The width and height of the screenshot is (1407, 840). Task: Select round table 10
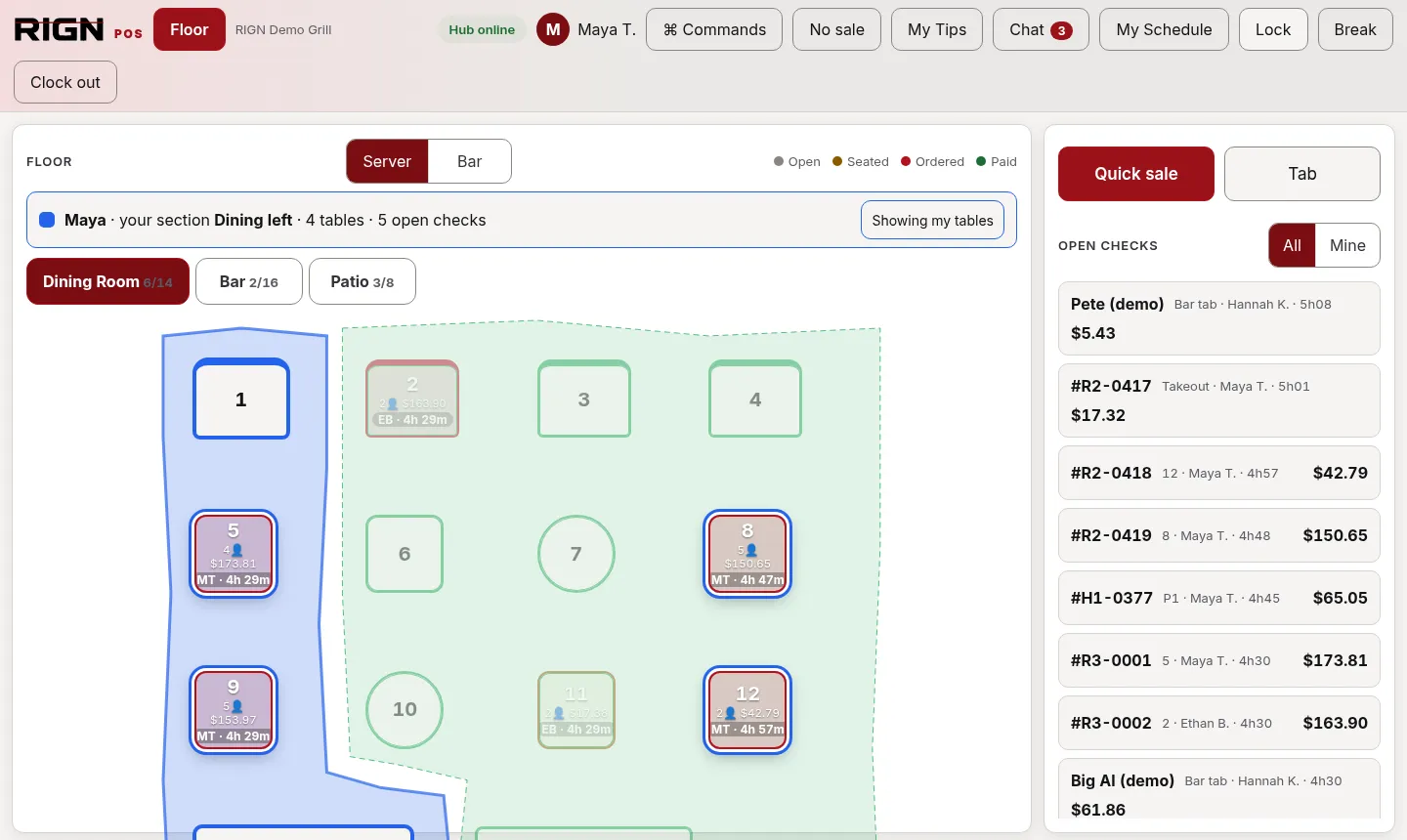point(405,710)
